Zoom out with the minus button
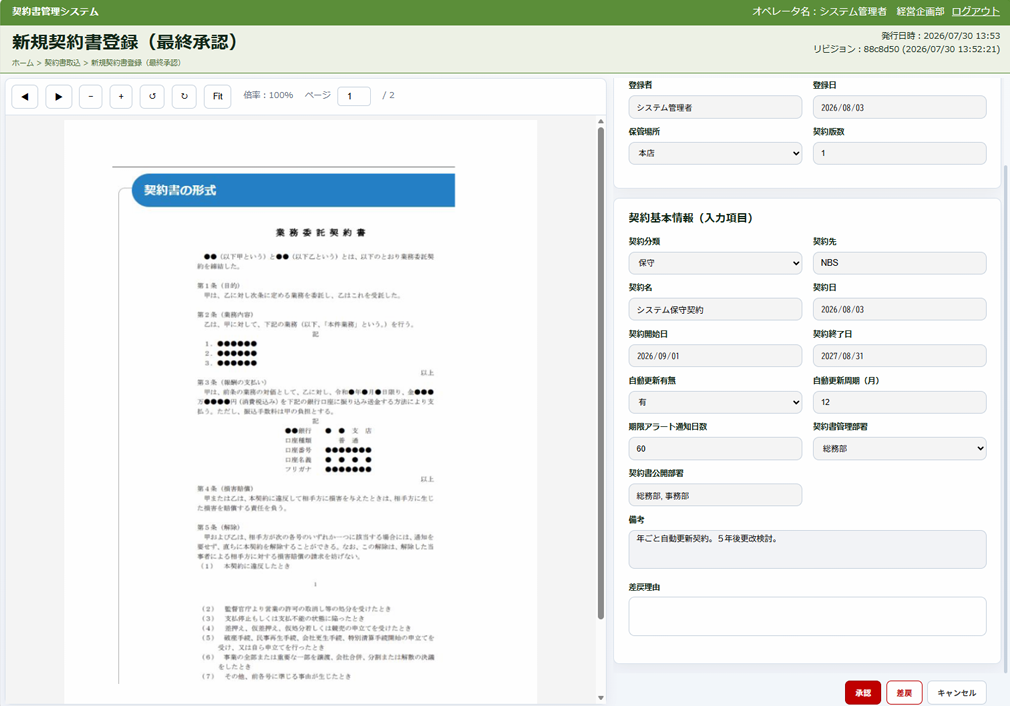 (x=91, y=97)
